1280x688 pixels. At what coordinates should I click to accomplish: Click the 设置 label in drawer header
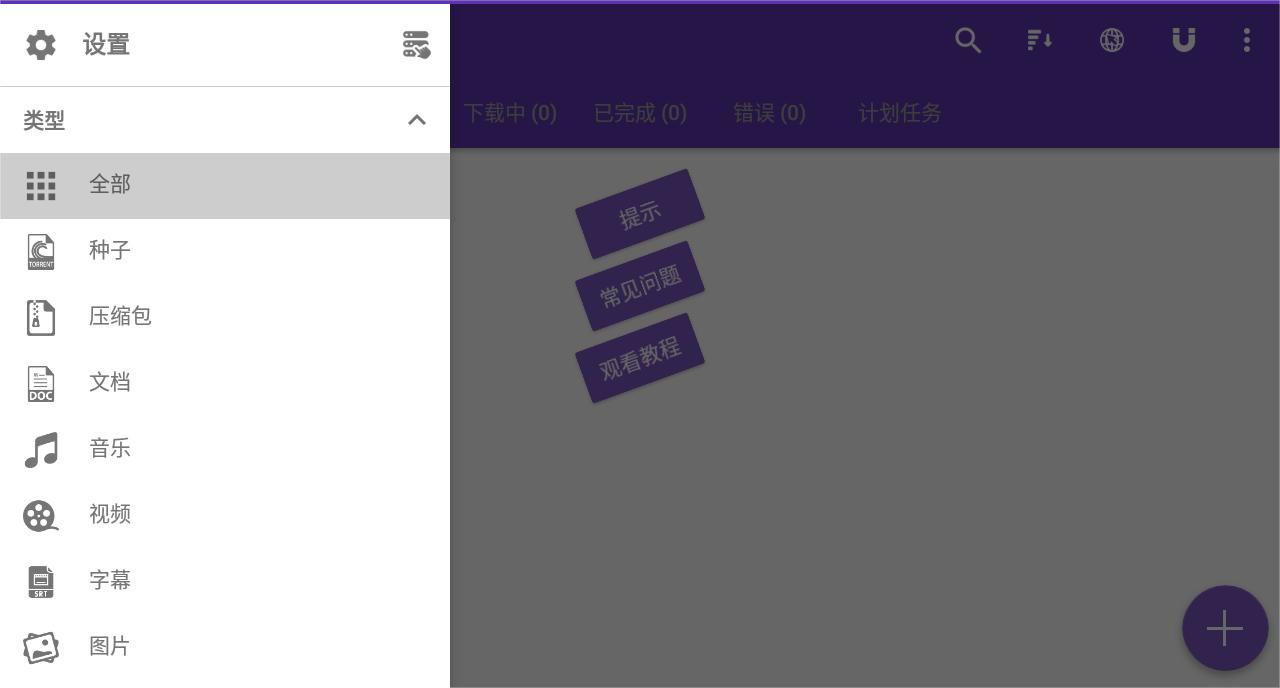106,44
